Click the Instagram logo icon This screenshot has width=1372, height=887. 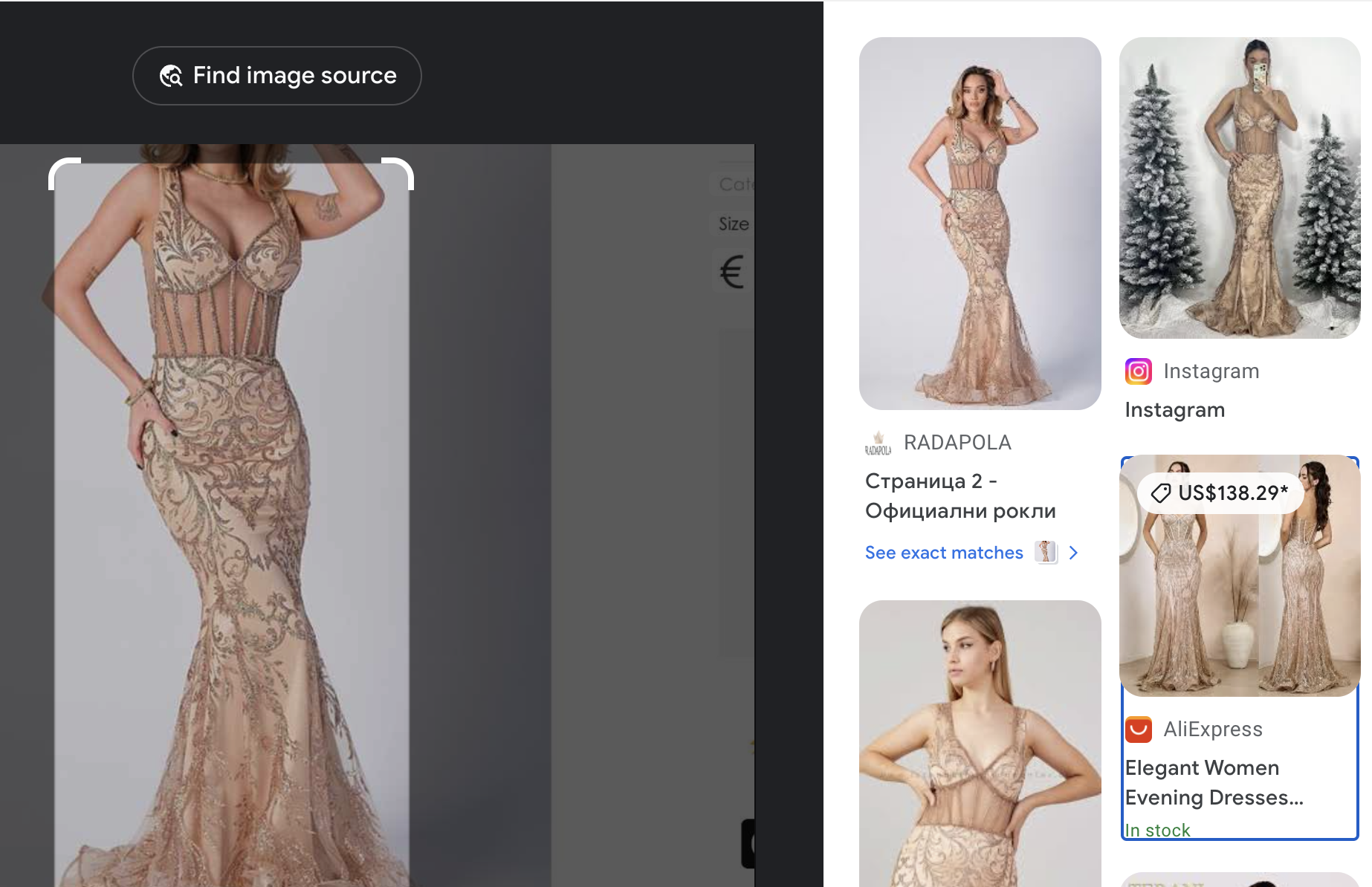click(x=1138, y=371)
